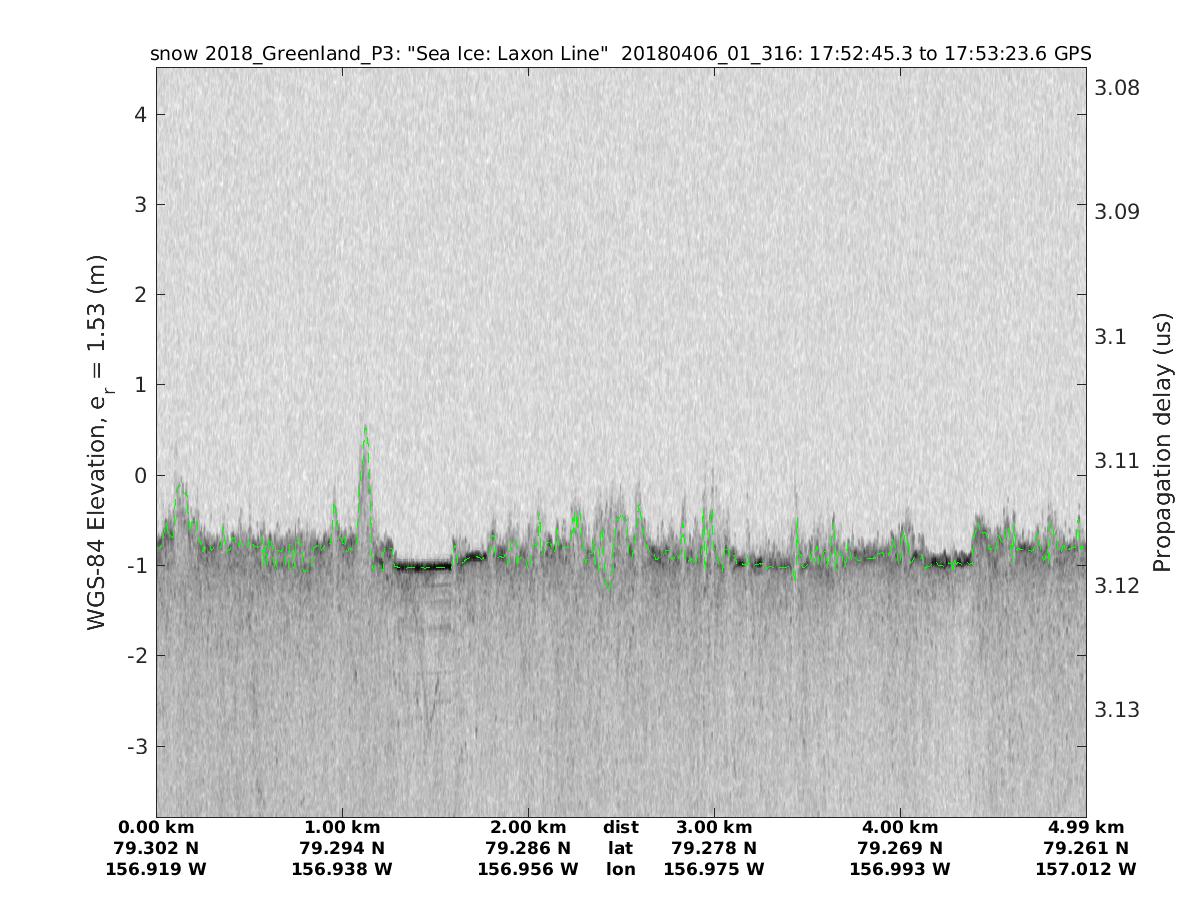
Task: Click the tallest green peak near 1 km
Action: coord(366,430)
